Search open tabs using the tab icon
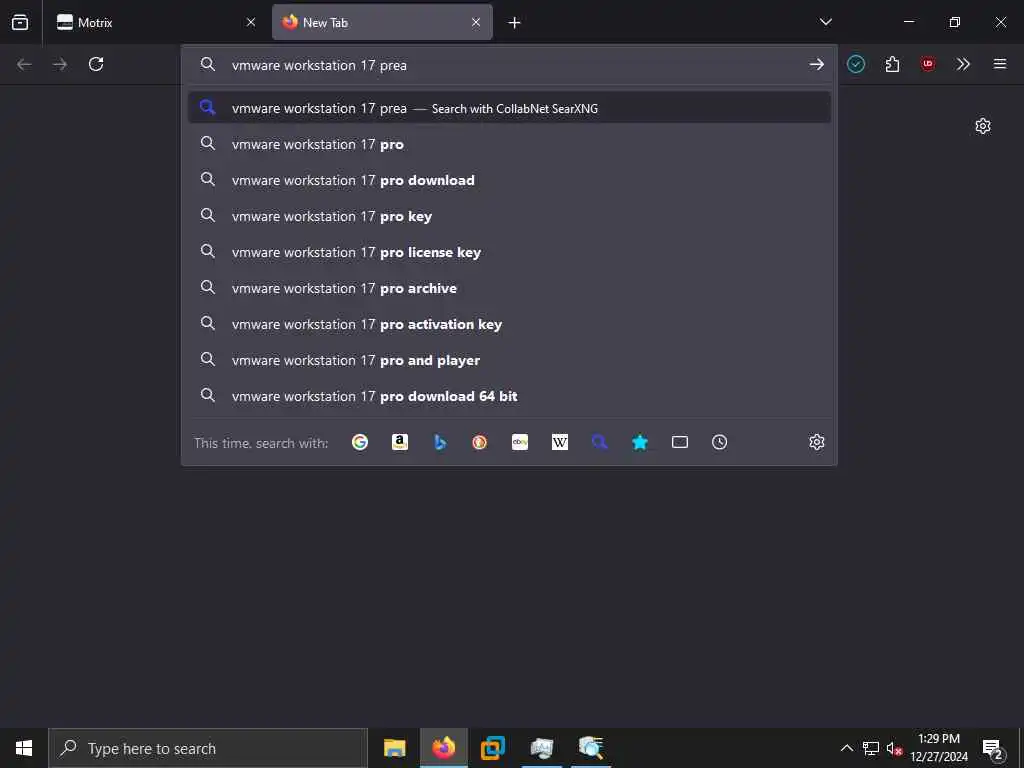The height and width of the screenshot is (768, 1024). (680, 442)
